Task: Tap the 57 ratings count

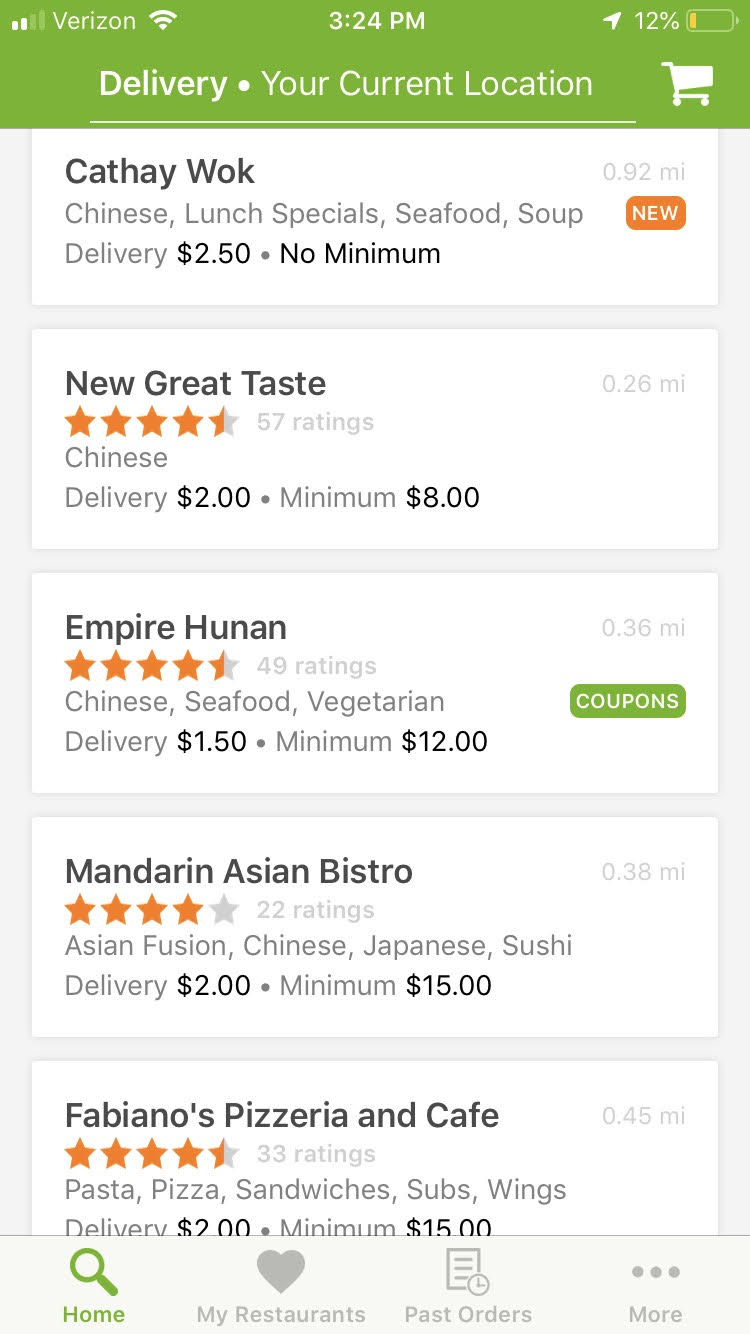Action: [x=315, y=422]
